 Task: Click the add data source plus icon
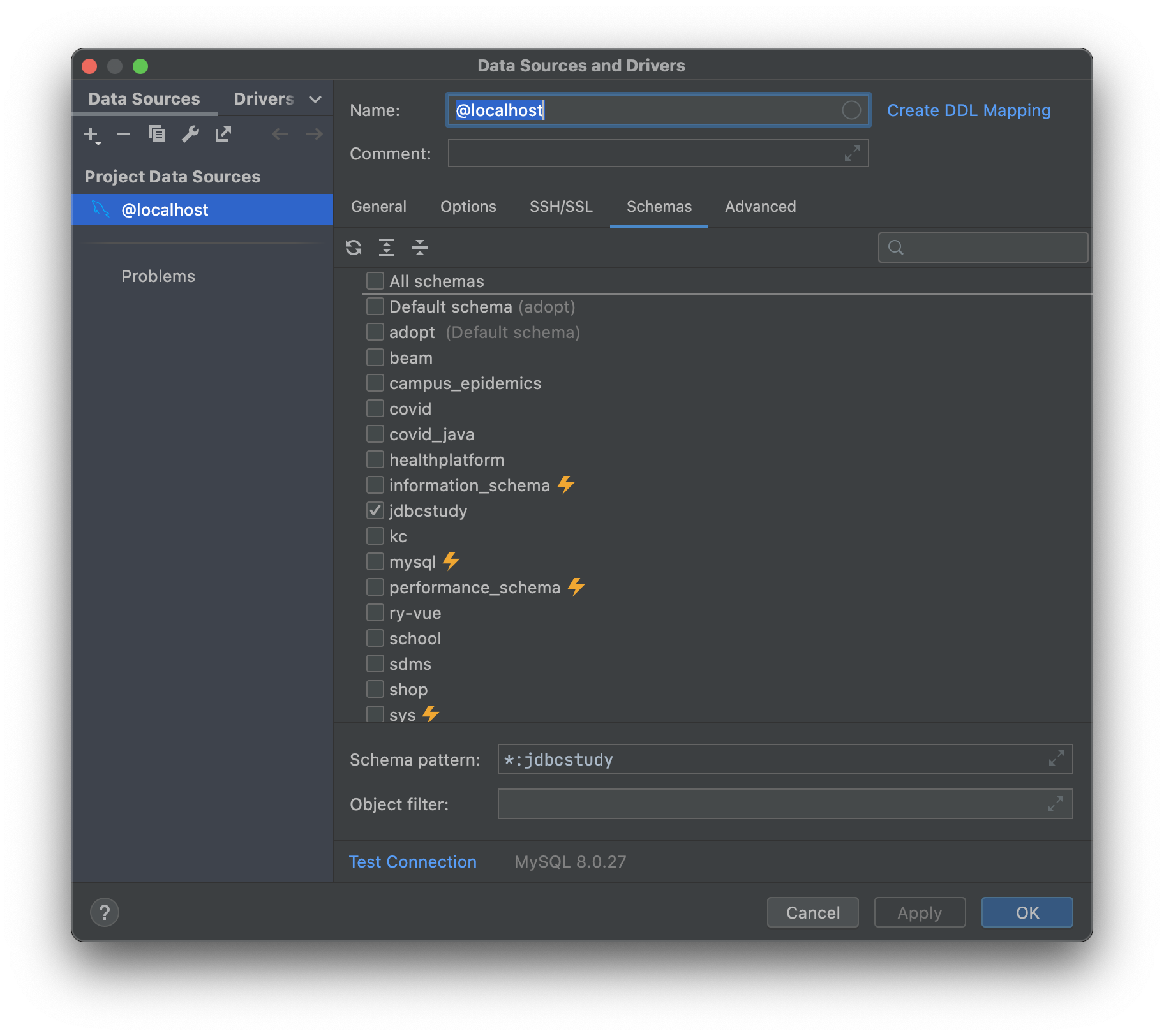[x=91, y=135]
